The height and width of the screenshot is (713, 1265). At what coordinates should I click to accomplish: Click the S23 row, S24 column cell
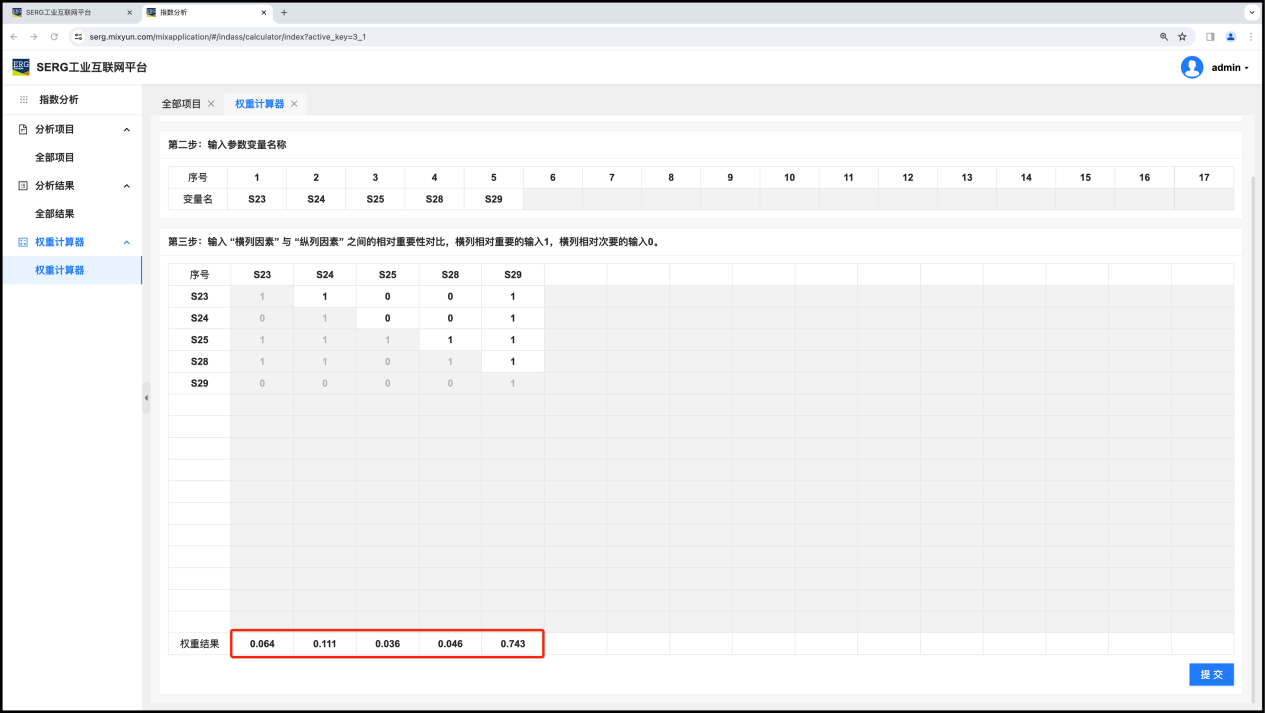(x=325, y=297)
